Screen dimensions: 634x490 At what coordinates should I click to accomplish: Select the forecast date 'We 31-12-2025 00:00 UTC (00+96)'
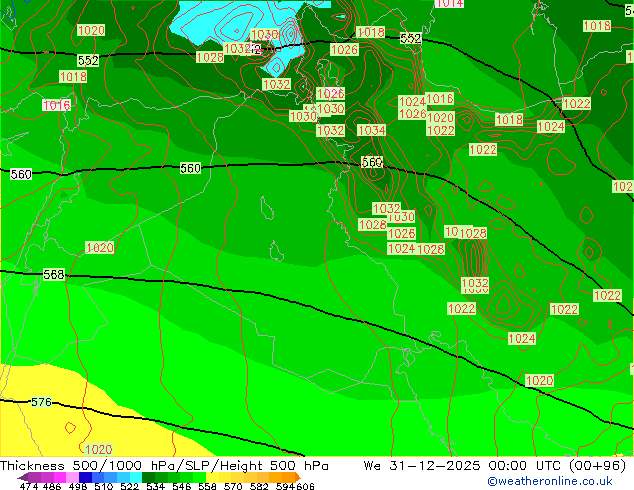(x=495, y=466)
